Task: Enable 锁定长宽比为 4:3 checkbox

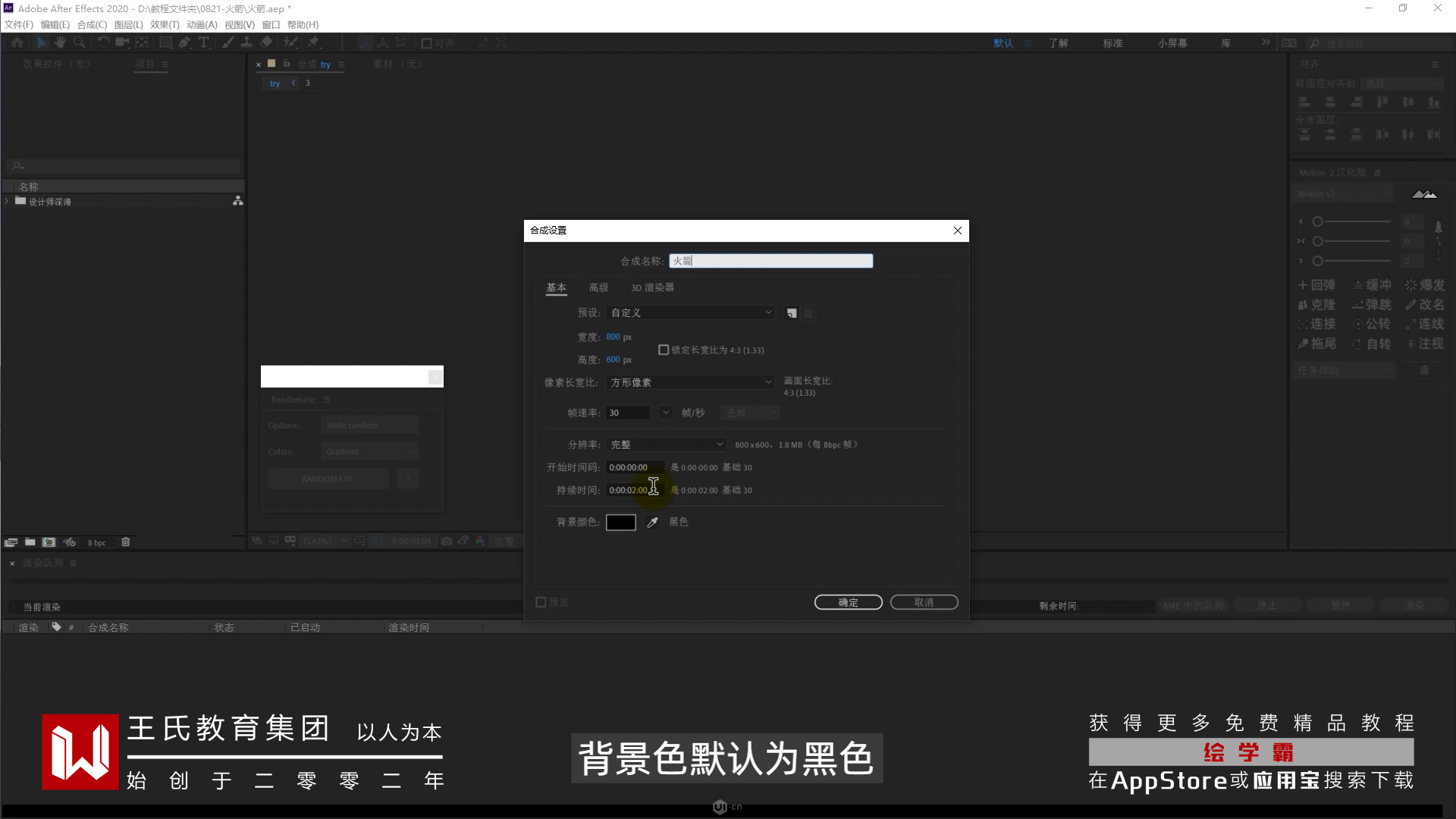Action: [x=664, y=350]
